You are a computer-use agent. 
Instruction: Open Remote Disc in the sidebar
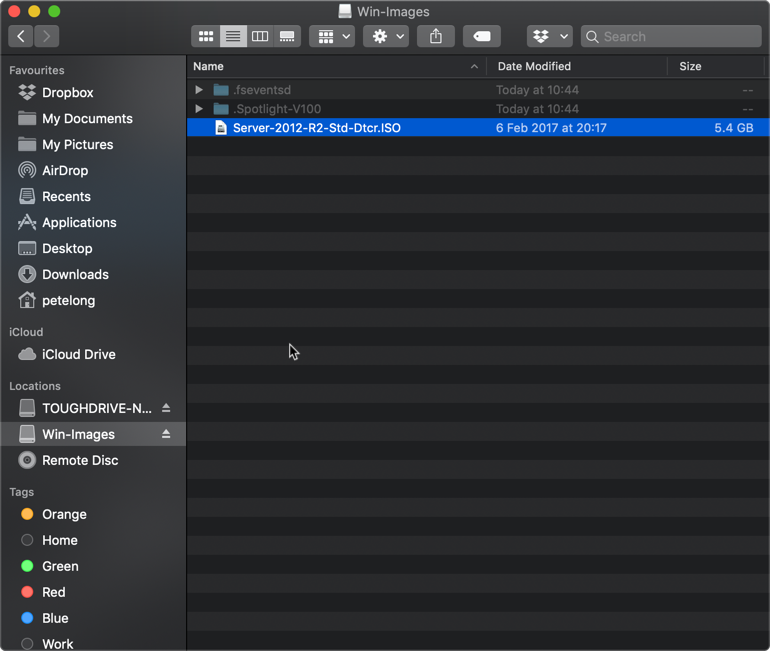coord(93,460)
